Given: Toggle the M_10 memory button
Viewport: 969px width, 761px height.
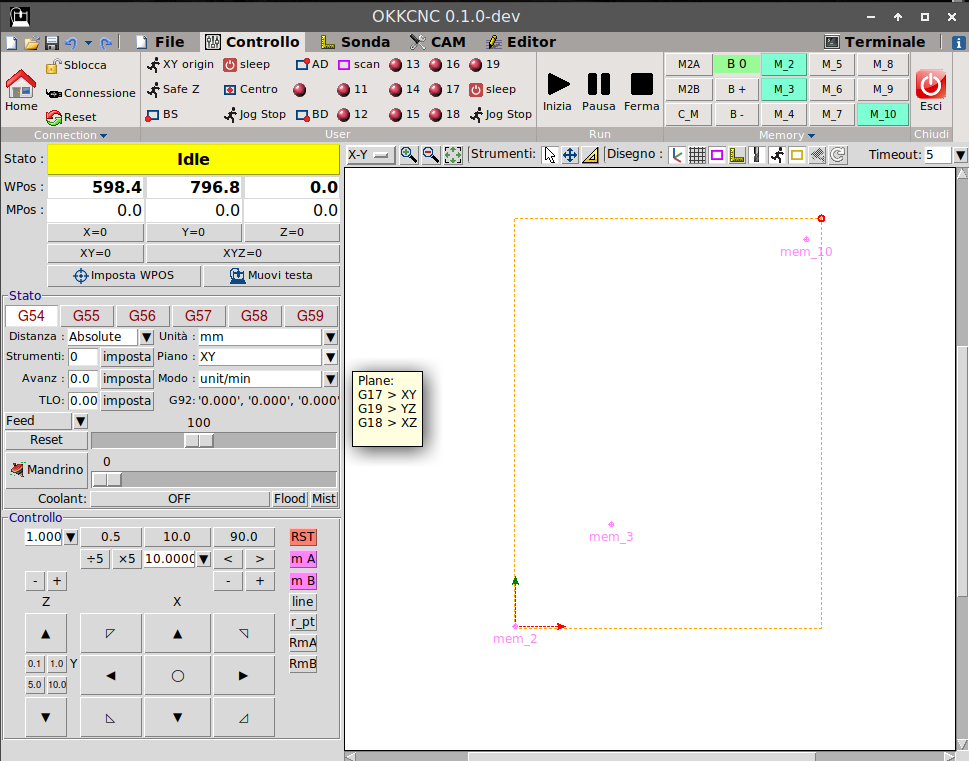Looking at the screenshot, I should (x=882, y=114).
